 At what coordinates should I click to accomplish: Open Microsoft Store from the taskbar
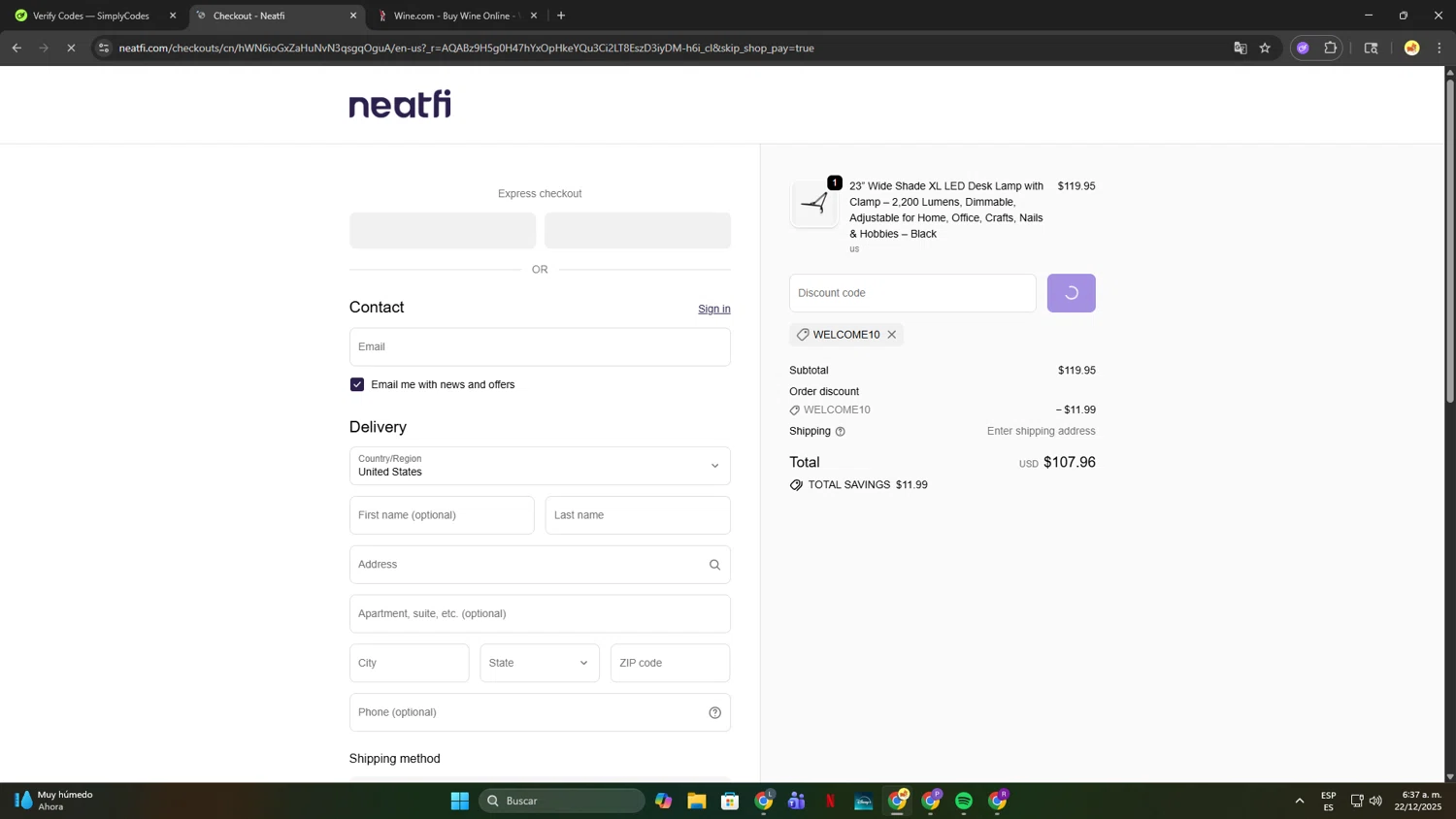(730, 801)
